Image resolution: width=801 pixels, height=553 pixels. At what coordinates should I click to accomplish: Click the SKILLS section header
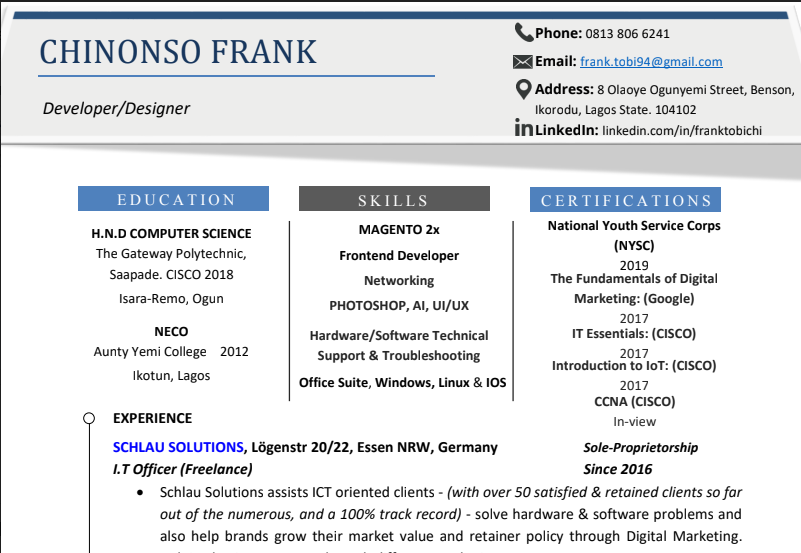[394, 199]
